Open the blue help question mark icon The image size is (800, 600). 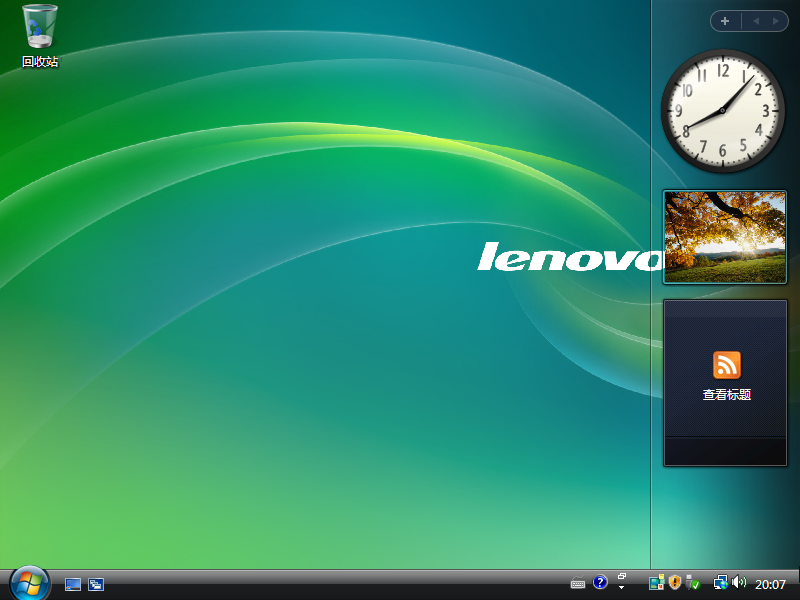(600, 582)
